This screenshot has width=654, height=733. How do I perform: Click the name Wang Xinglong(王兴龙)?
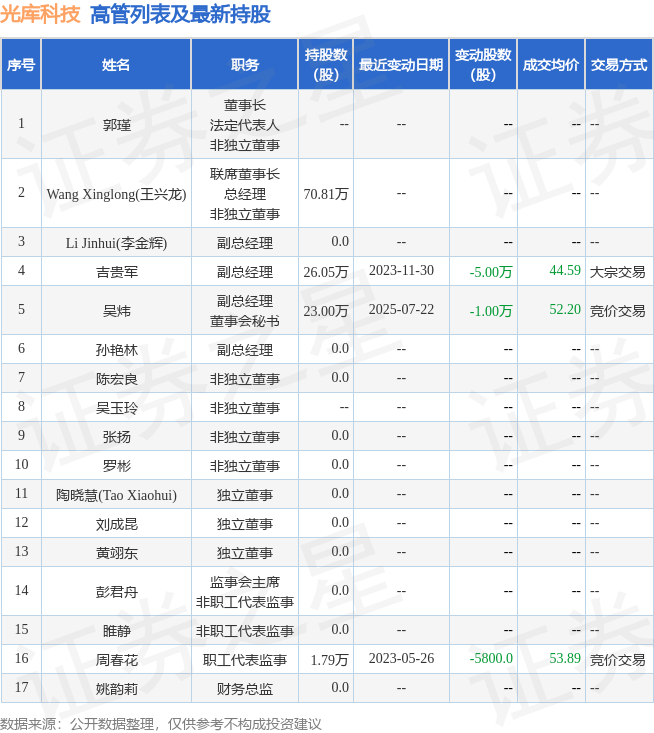pos(116,194)
